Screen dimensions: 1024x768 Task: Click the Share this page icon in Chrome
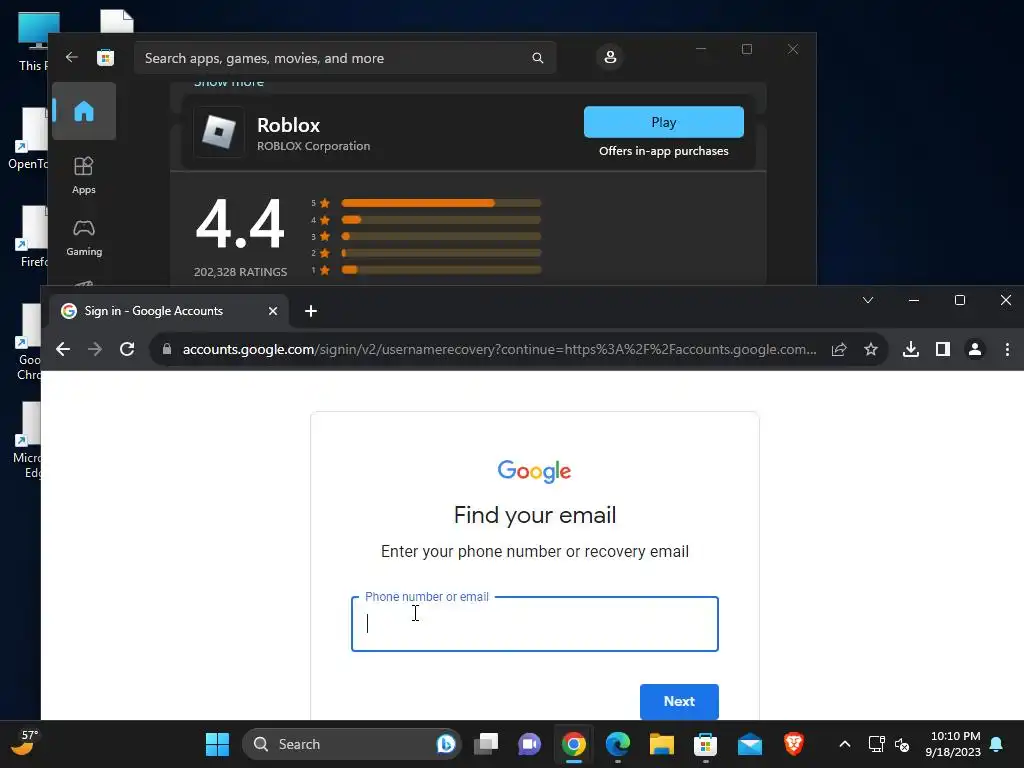(x=839, y=349)
